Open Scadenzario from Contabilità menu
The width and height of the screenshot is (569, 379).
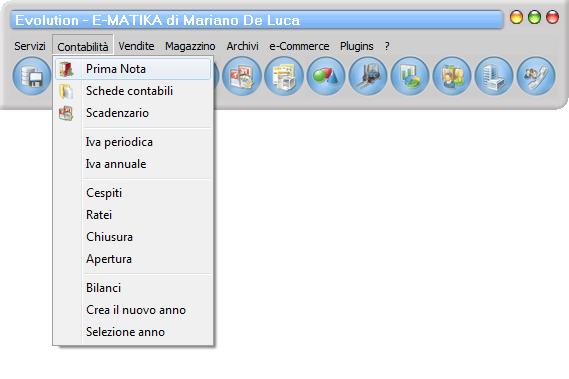133,113
